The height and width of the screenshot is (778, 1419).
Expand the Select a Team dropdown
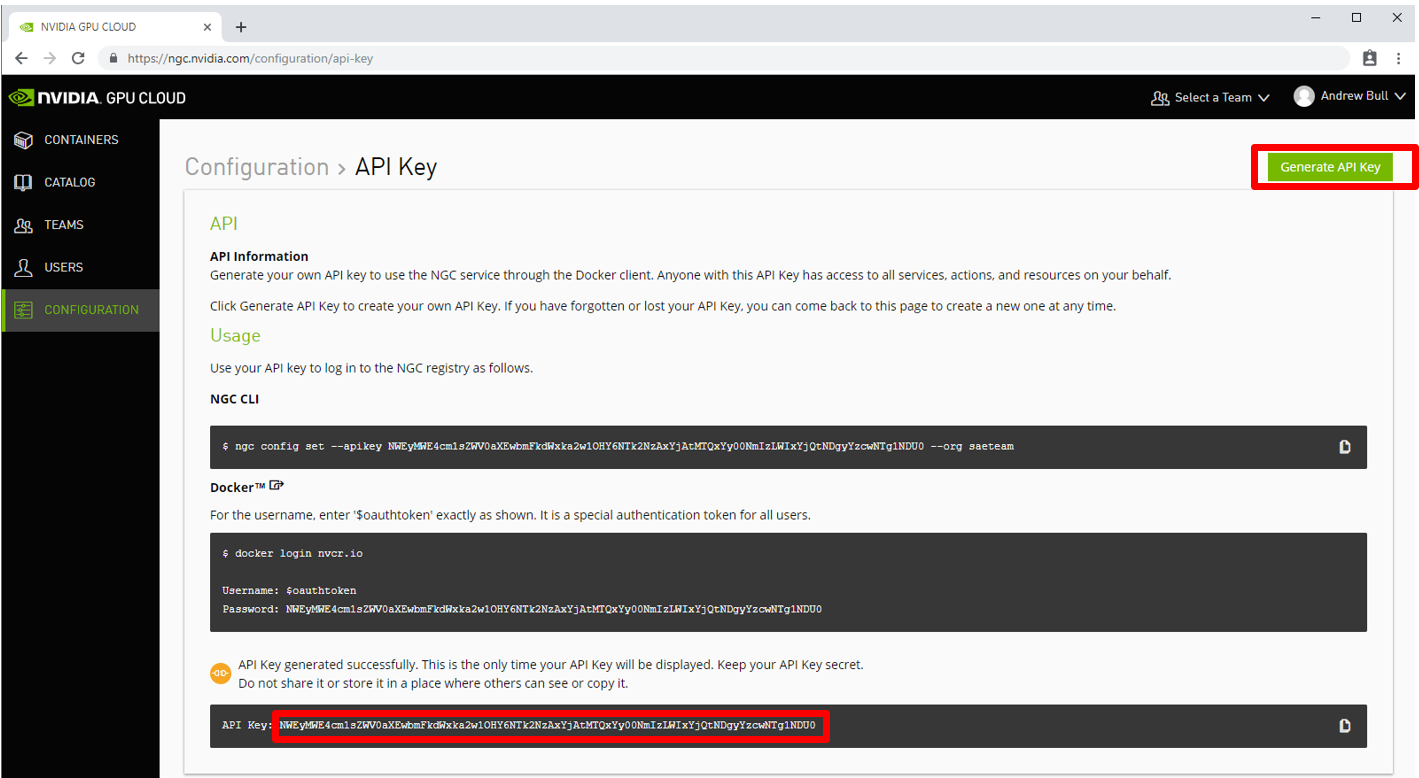1211,97
